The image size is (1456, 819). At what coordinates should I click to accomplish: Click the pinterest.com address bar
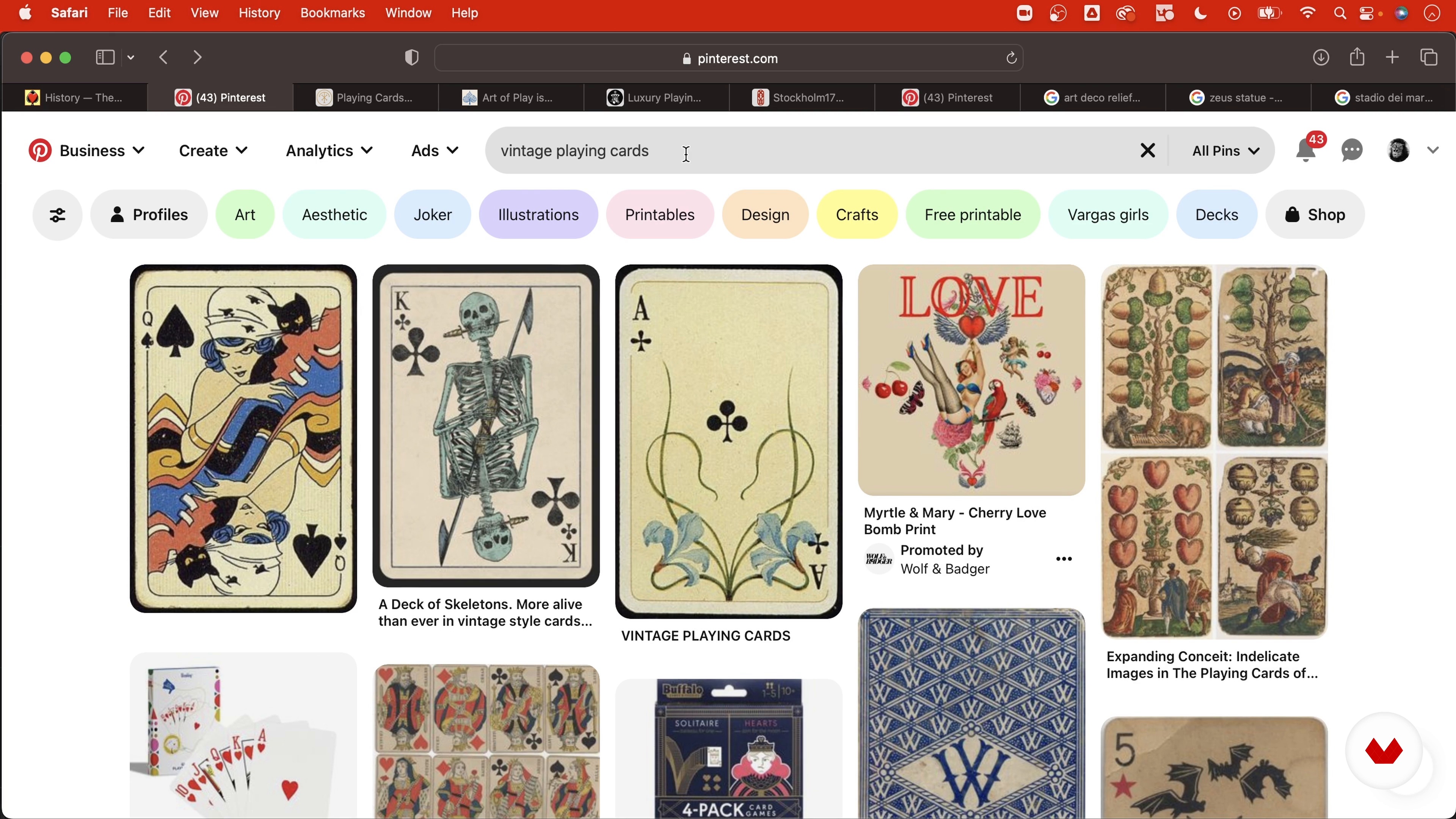[729, 58]
